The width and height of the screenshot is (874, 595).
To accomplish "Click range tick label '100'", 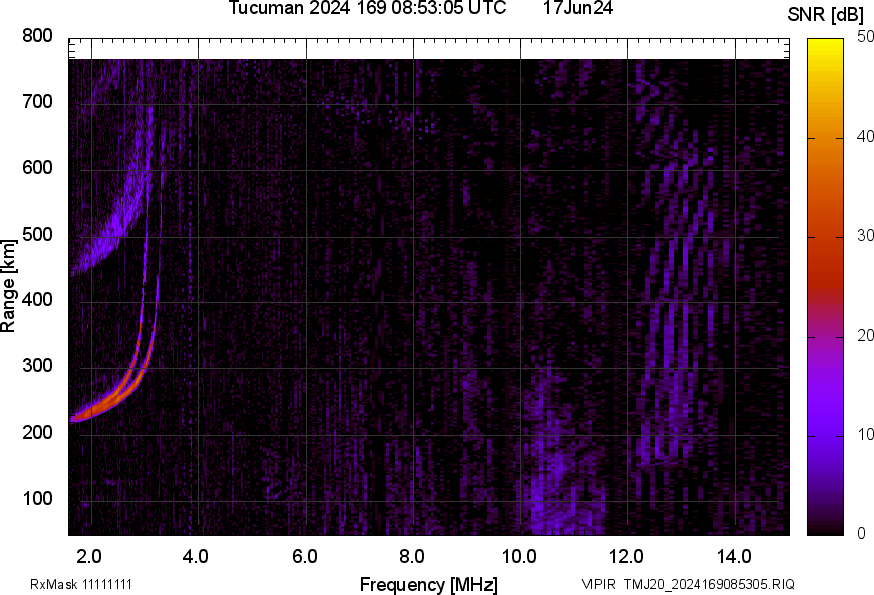I will 37,498.
